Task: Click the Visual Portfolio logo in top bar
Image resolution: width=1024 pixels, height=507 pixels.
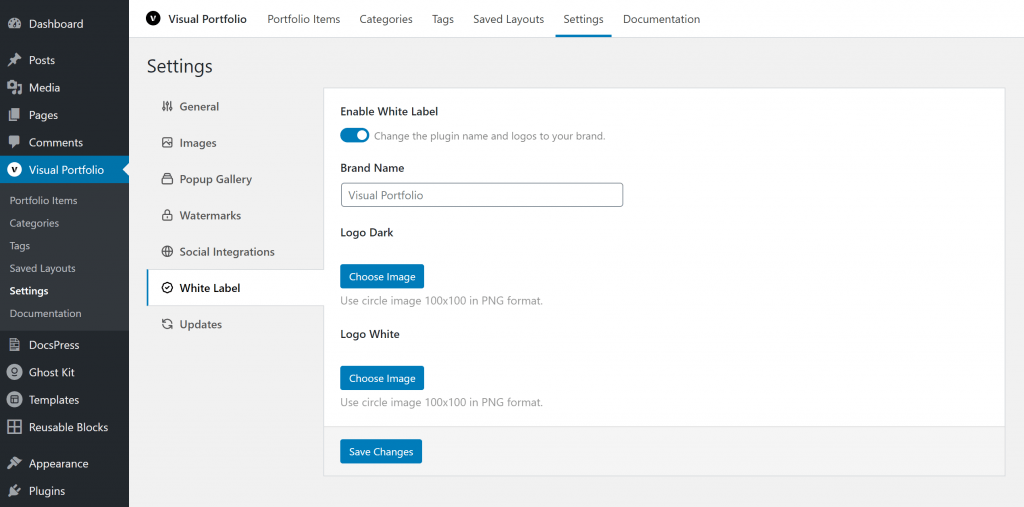Action: [153, 19]
